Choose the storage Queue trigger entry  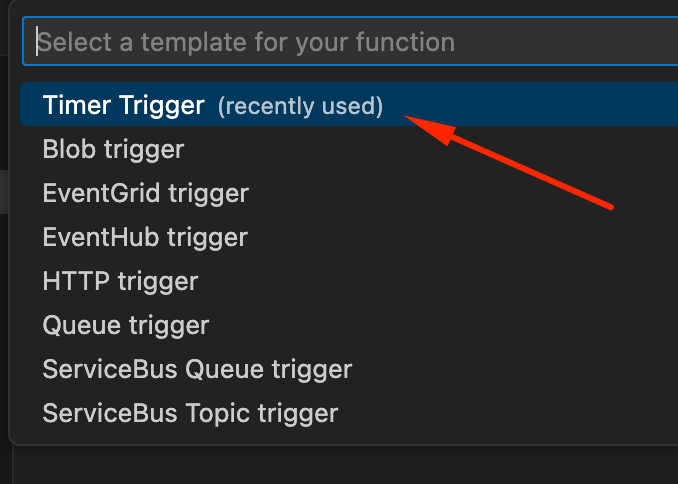tap(349, 325)
